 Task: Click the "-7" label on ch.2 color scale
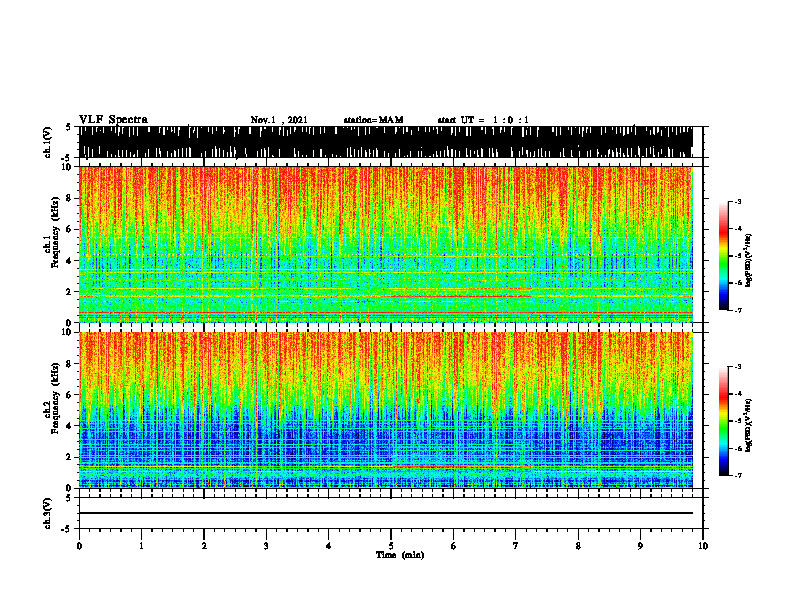point(738,475)
